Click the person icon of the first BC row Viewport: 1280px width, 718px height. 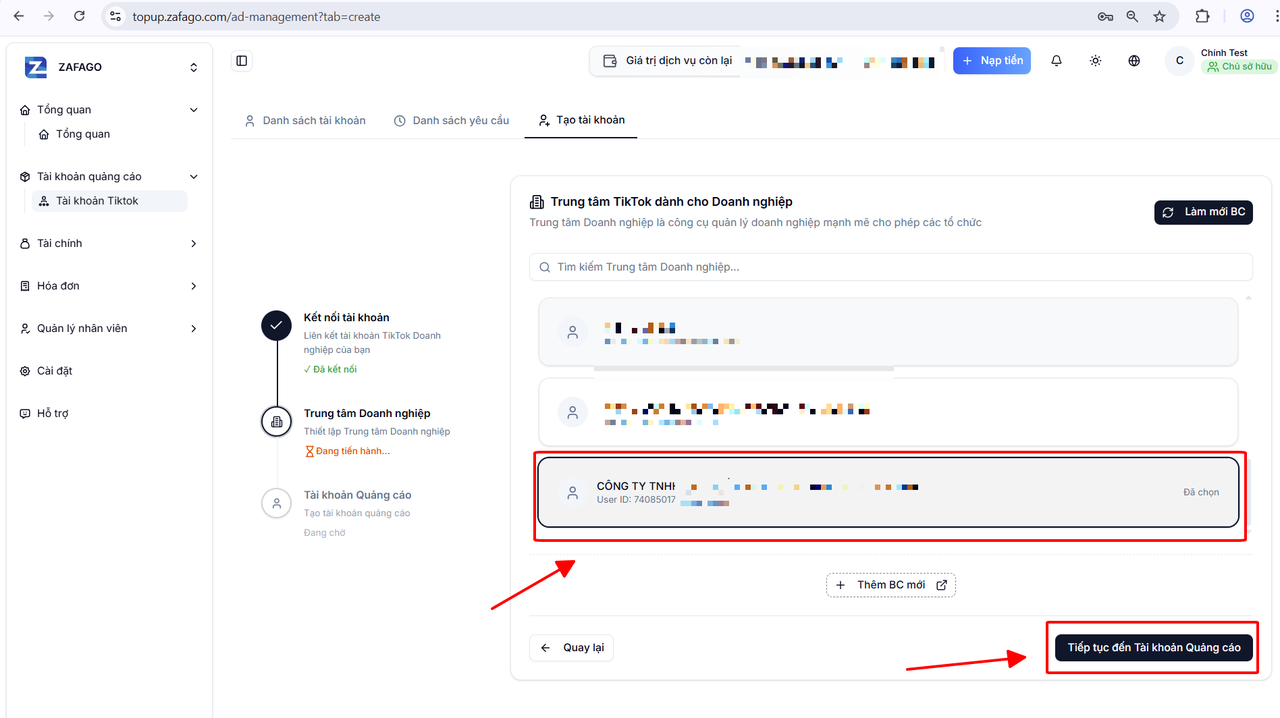point(572,333)
